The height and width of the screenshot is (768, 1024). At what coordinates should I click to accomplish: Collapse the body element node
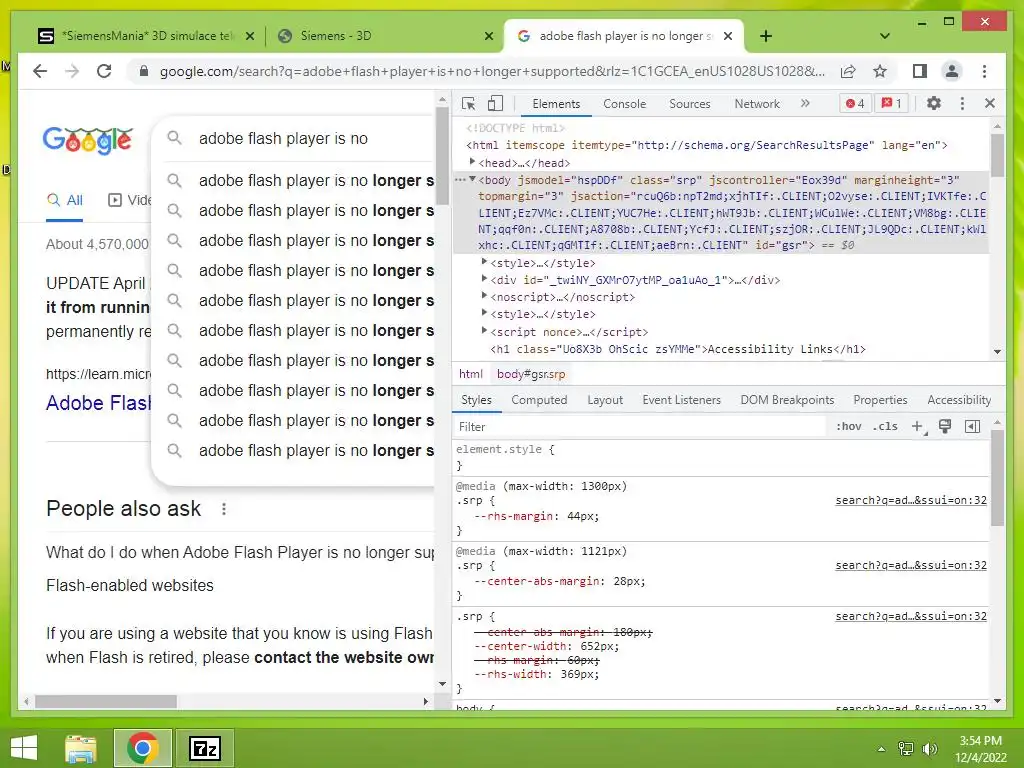pos(472,179)
